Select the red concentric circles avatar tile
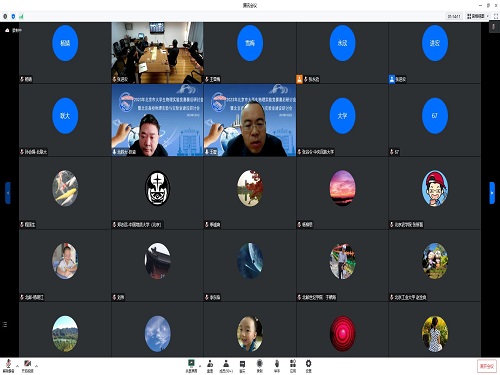 (342, 330)
